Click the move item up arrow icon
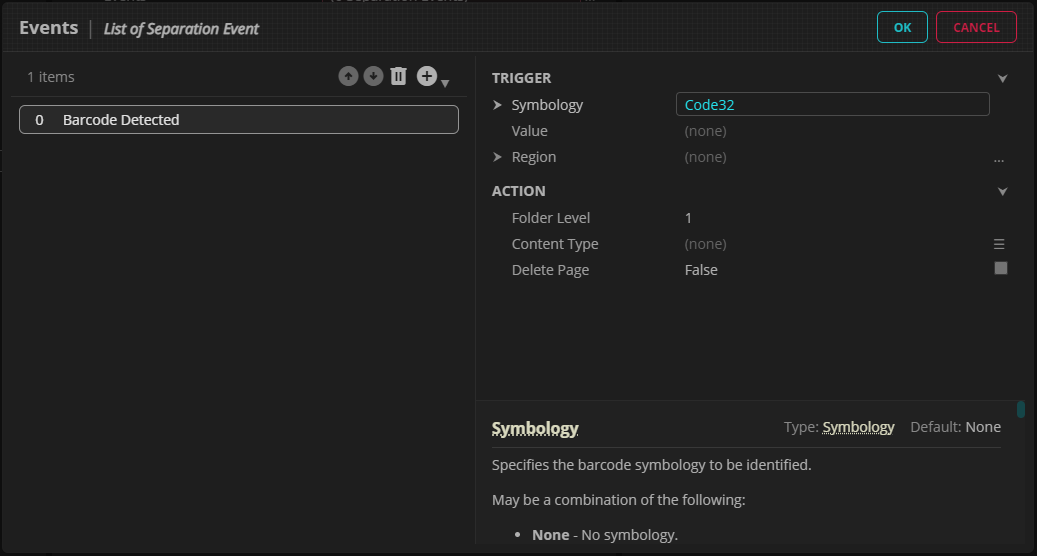 click(348, 76)
